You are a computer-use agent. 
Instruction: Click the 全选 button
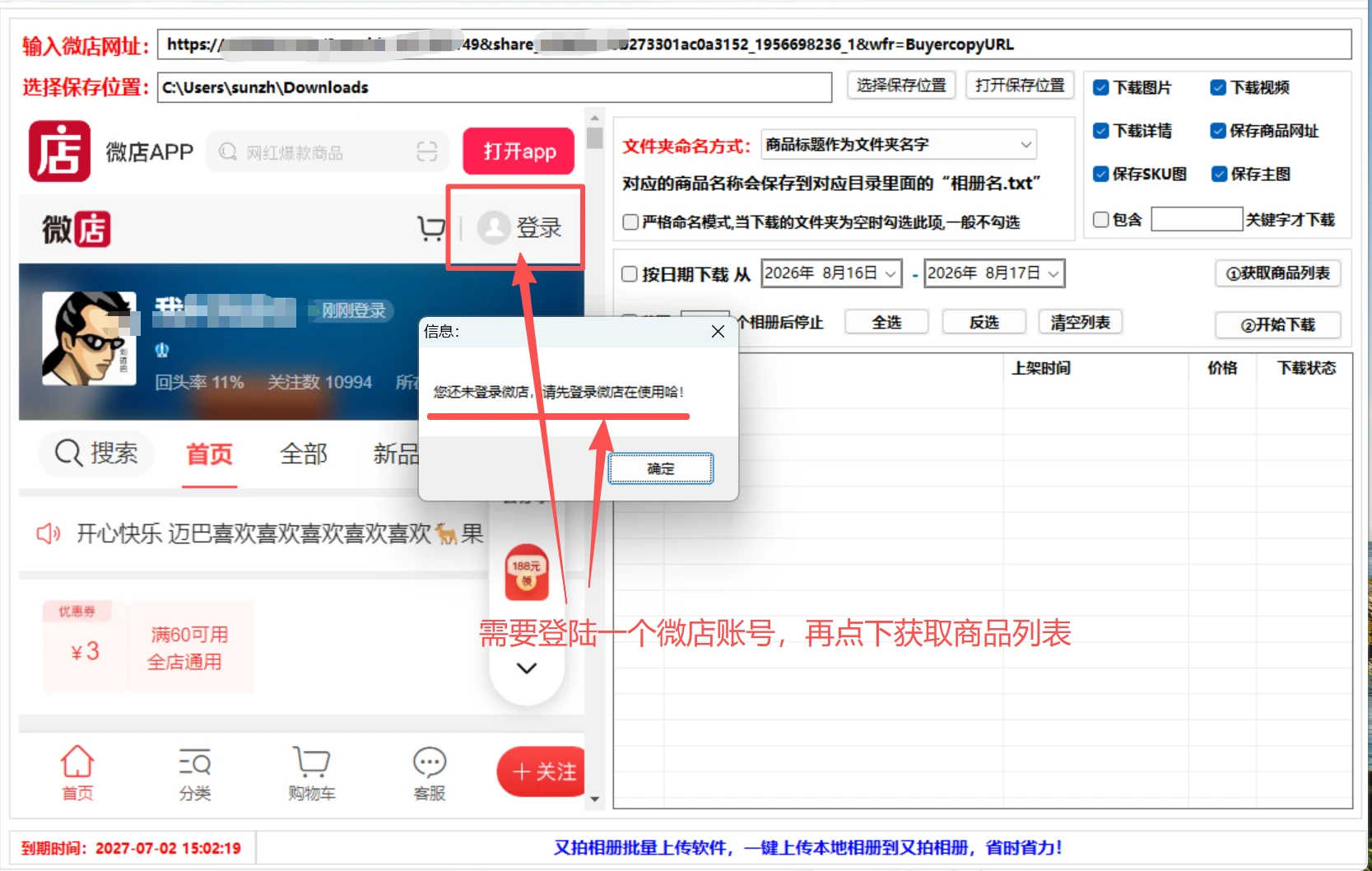tap(886, 322)
